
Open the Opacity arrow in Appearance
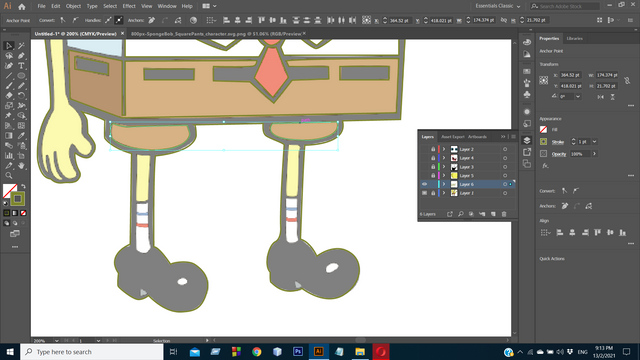coord(595,154)
